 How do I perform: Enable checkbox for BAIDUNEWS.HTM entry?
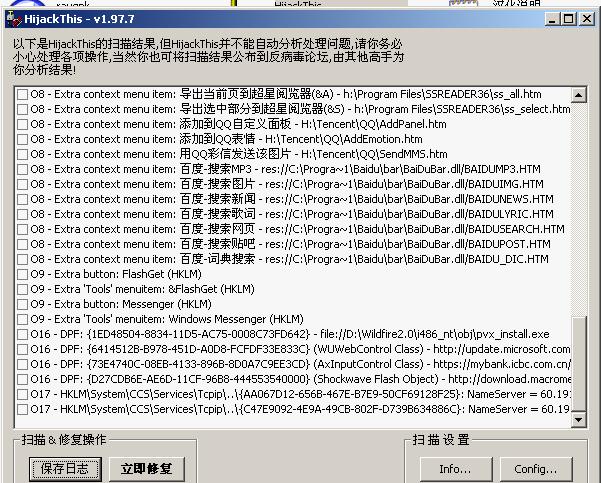point(22,199)
